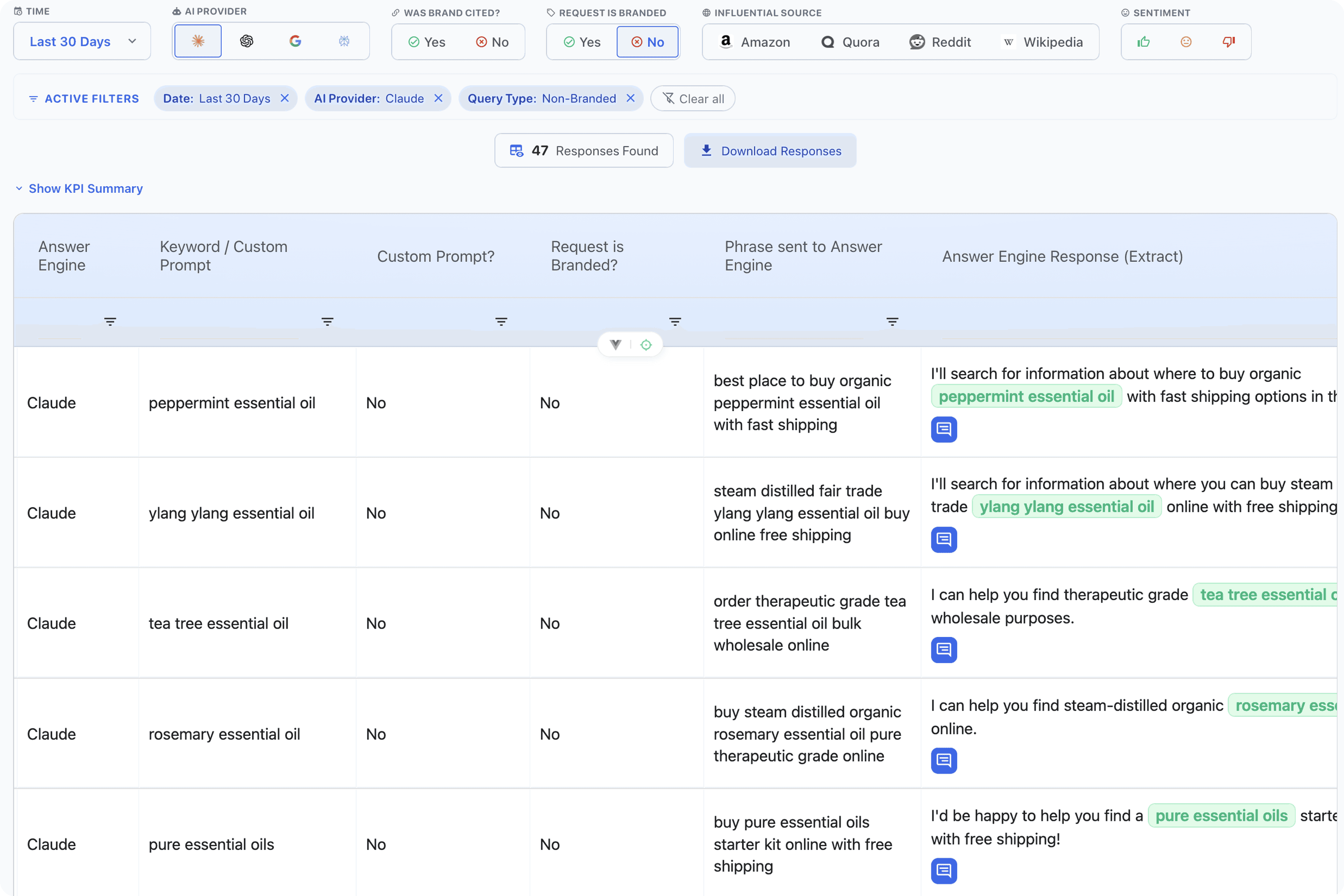Open full response for peppermint essential oil row

944,429
